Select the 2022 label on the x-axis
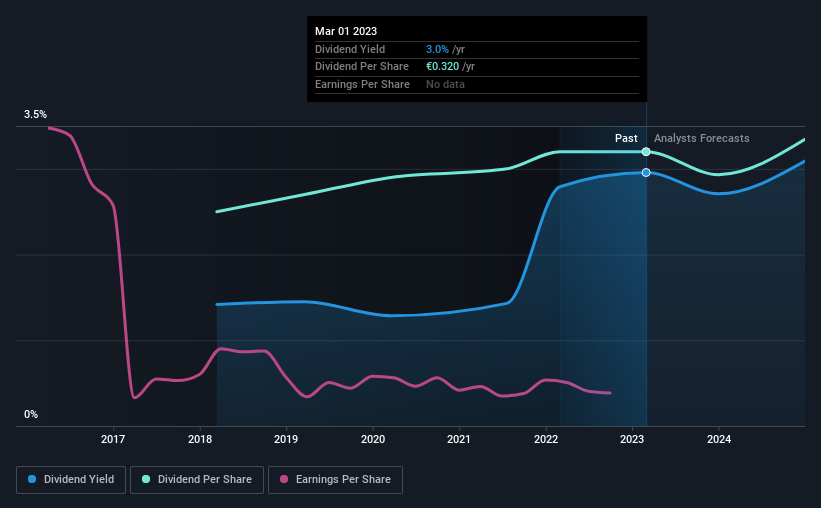 tap(546, 439)
